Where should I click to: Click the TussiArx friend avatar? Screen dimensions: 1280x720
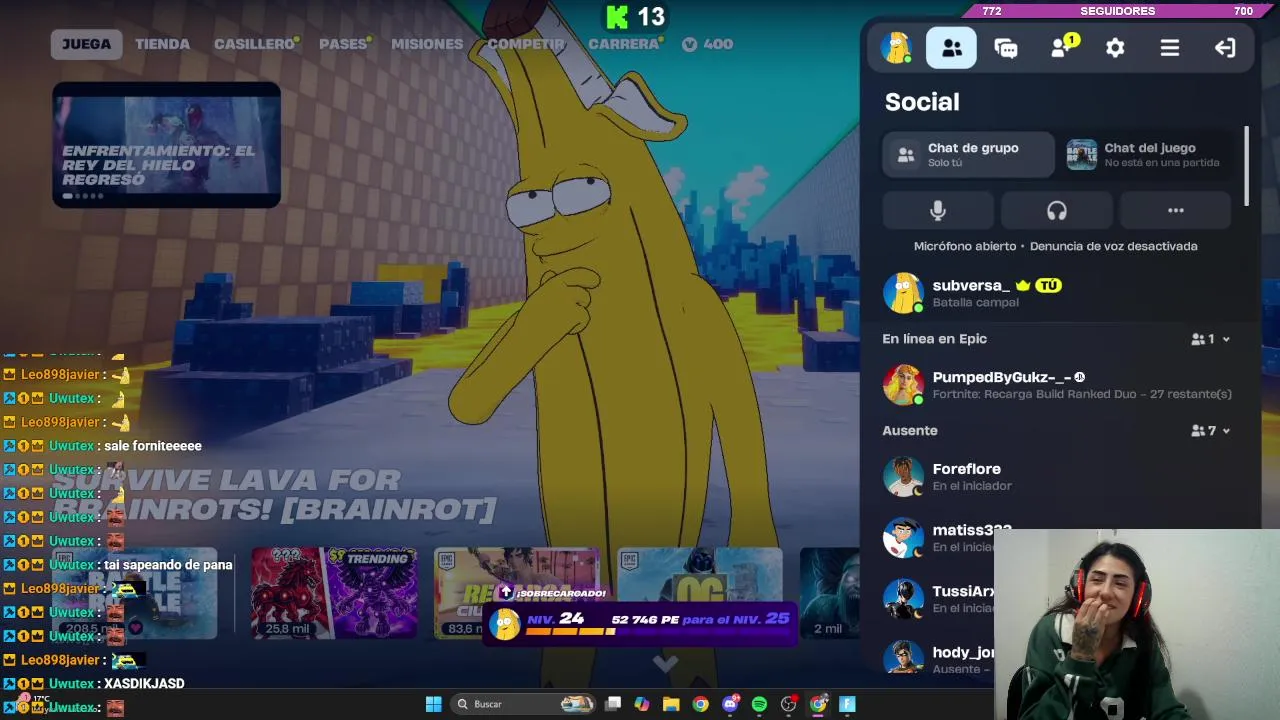903,599
